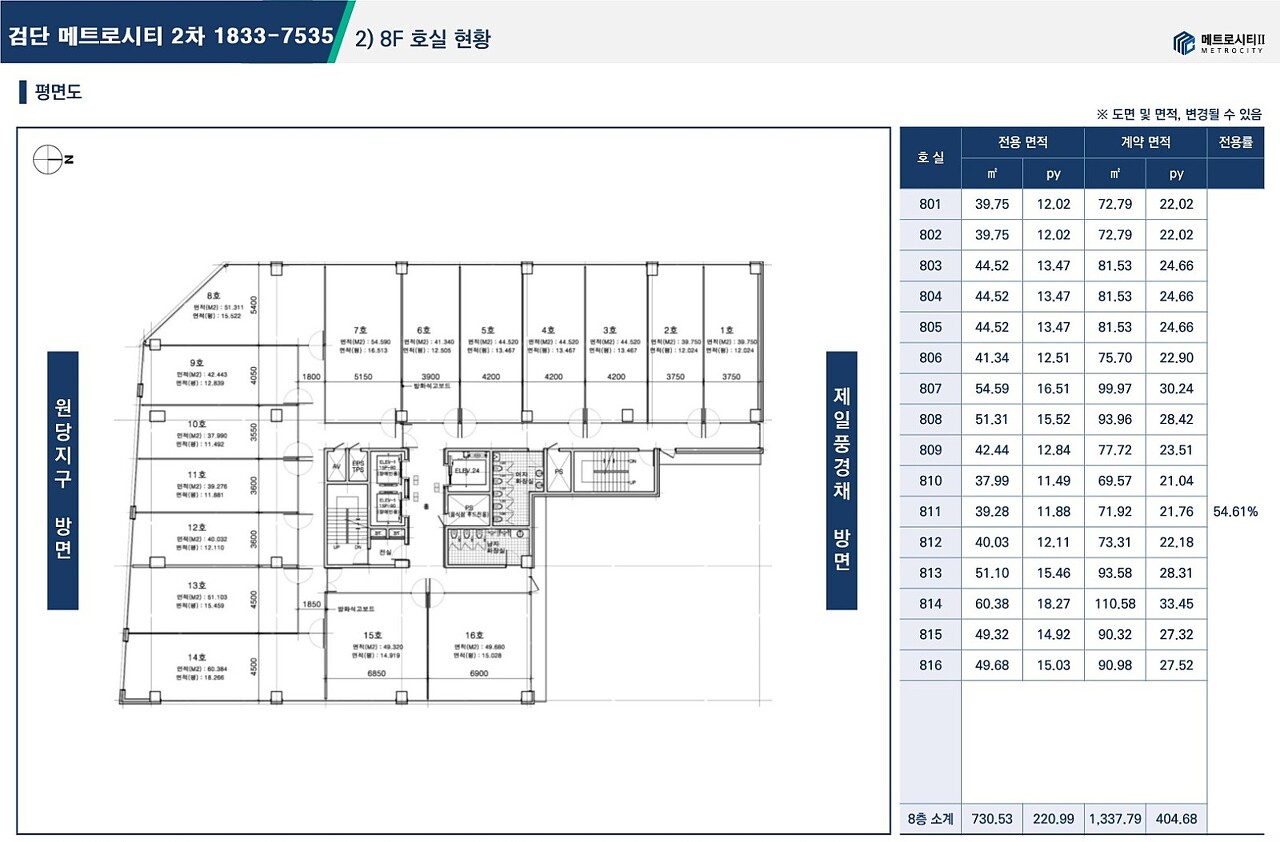The image size is (1280, 842).
Task: Click the 제일풍경채 방면 side banner
Action: click(x=841, y=480)
